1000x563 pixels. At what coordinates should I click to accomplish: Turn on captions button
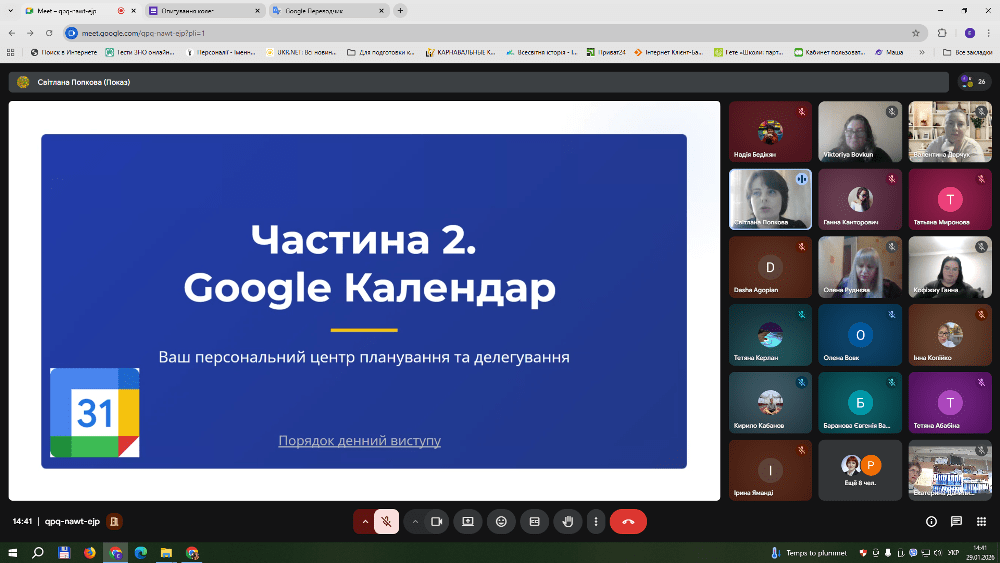coord(534,521)
